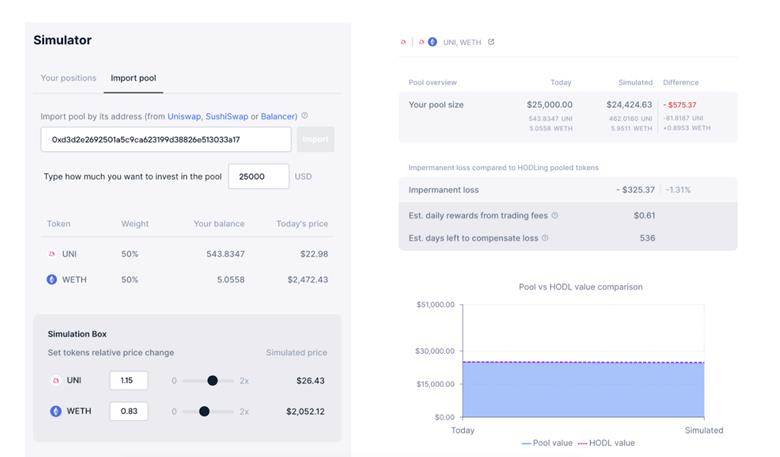Click info icon beside daily rewards from trading fees
This screenshot has height=457, width=780.
[x=555, y=215]
